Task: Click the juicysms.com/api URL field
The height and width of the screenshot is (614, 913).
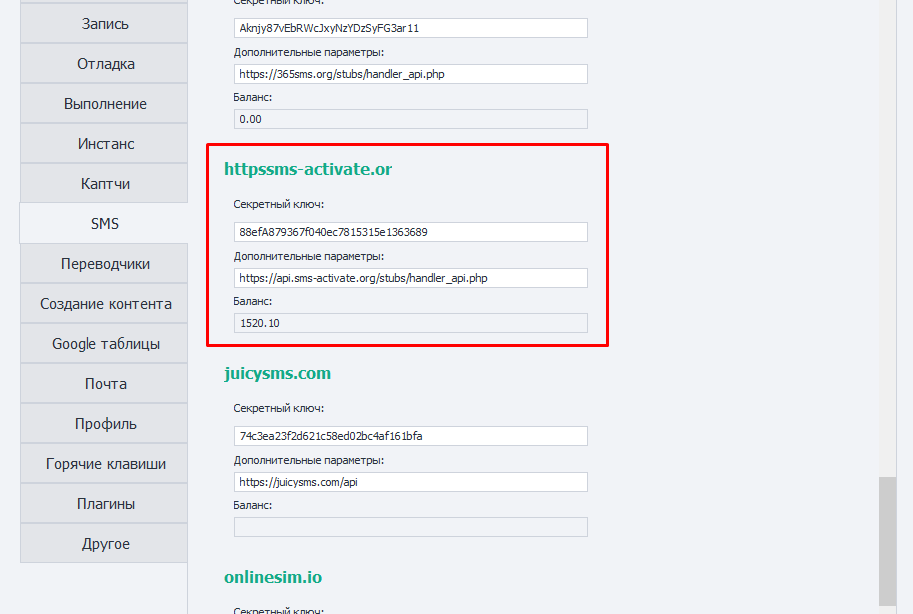Action: pyautogui.click(x=411, y=482)
